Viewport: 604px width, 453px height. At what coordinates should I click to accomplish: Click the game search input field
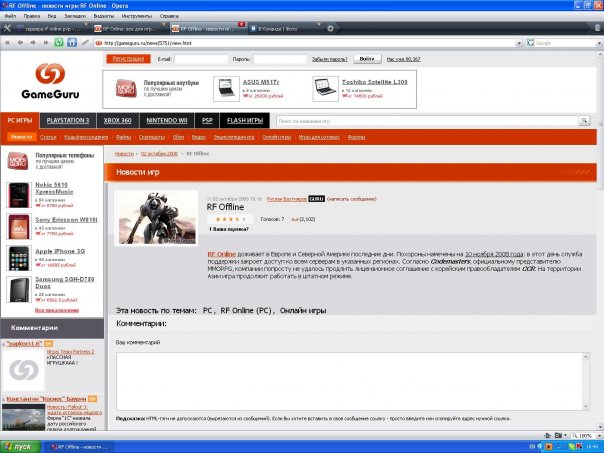[427, 121]
